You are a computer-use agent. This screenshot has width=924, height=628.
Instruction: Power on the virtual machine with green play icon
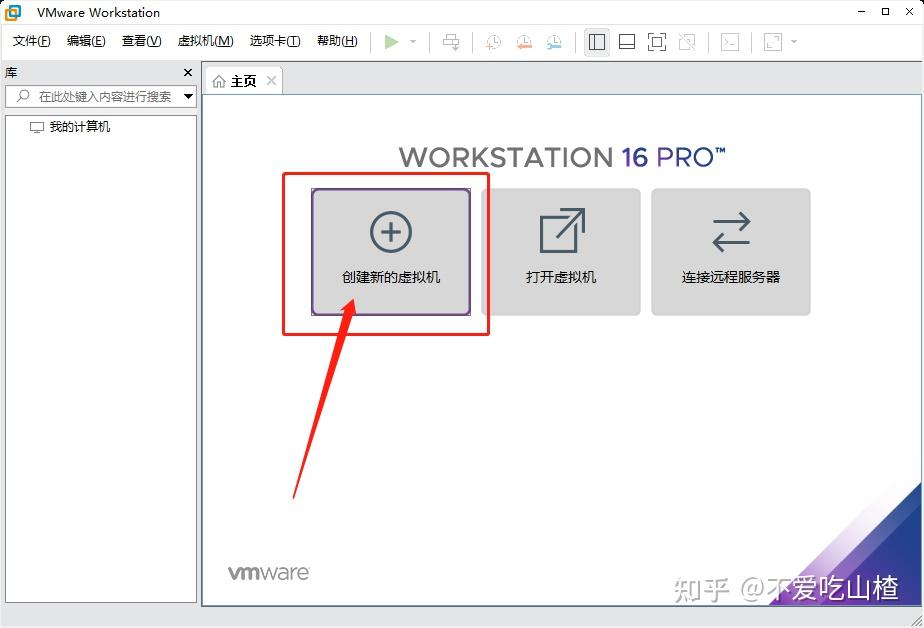(x=392, y=42)
